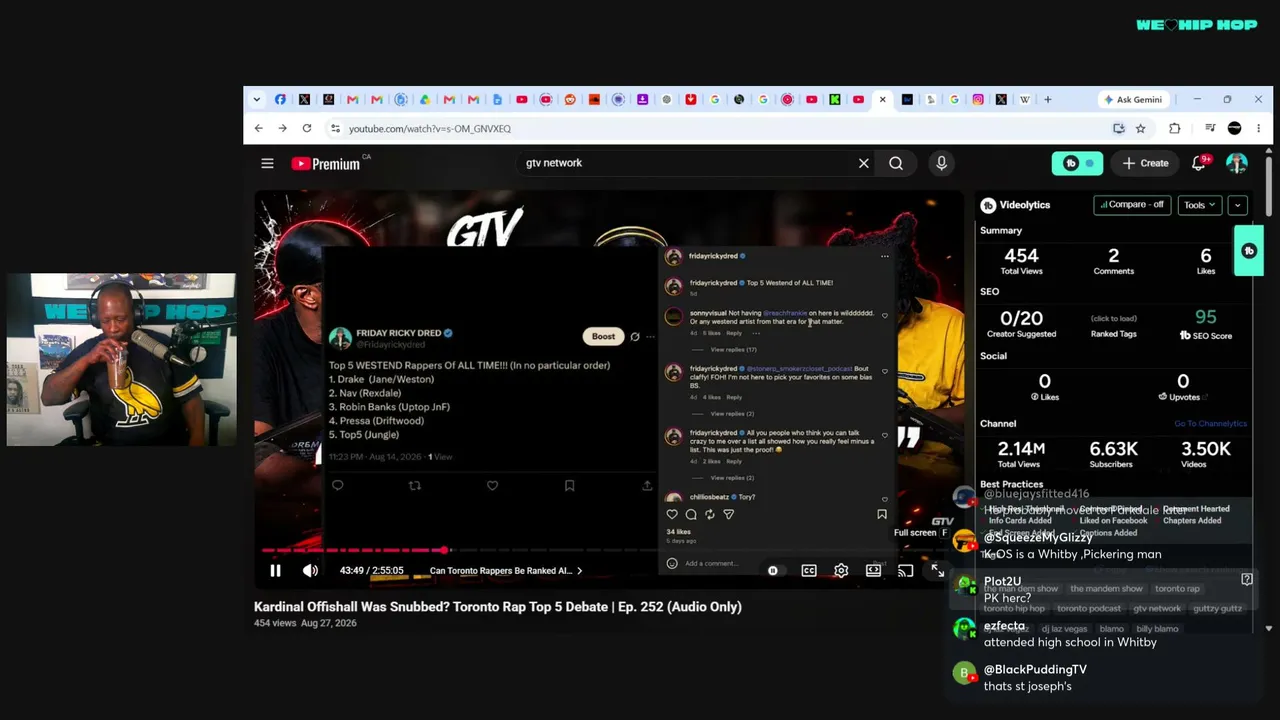Screen dimensions: 1280x720
Task: Open Ask Gemini
Action: coord(1133,99)
